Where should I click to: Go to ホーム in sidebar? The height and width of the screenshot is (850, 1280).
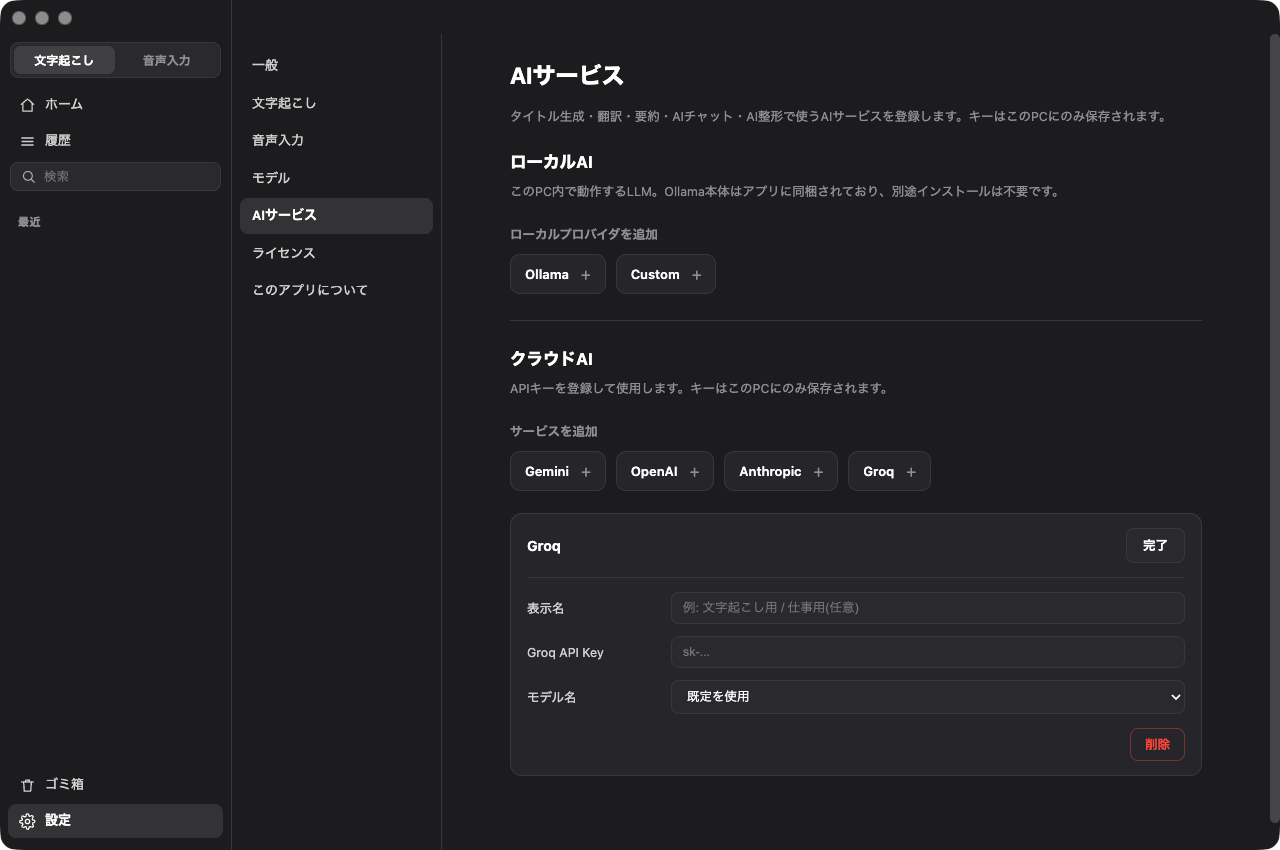(x=115, y=104)
